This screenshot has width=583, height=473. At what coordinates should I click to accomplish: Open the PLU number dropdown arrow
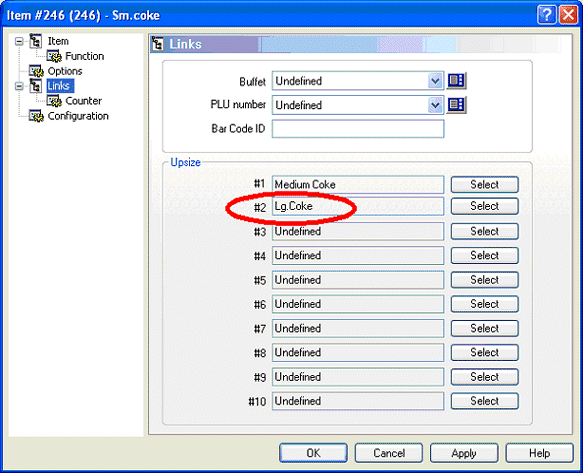(435, 105)
